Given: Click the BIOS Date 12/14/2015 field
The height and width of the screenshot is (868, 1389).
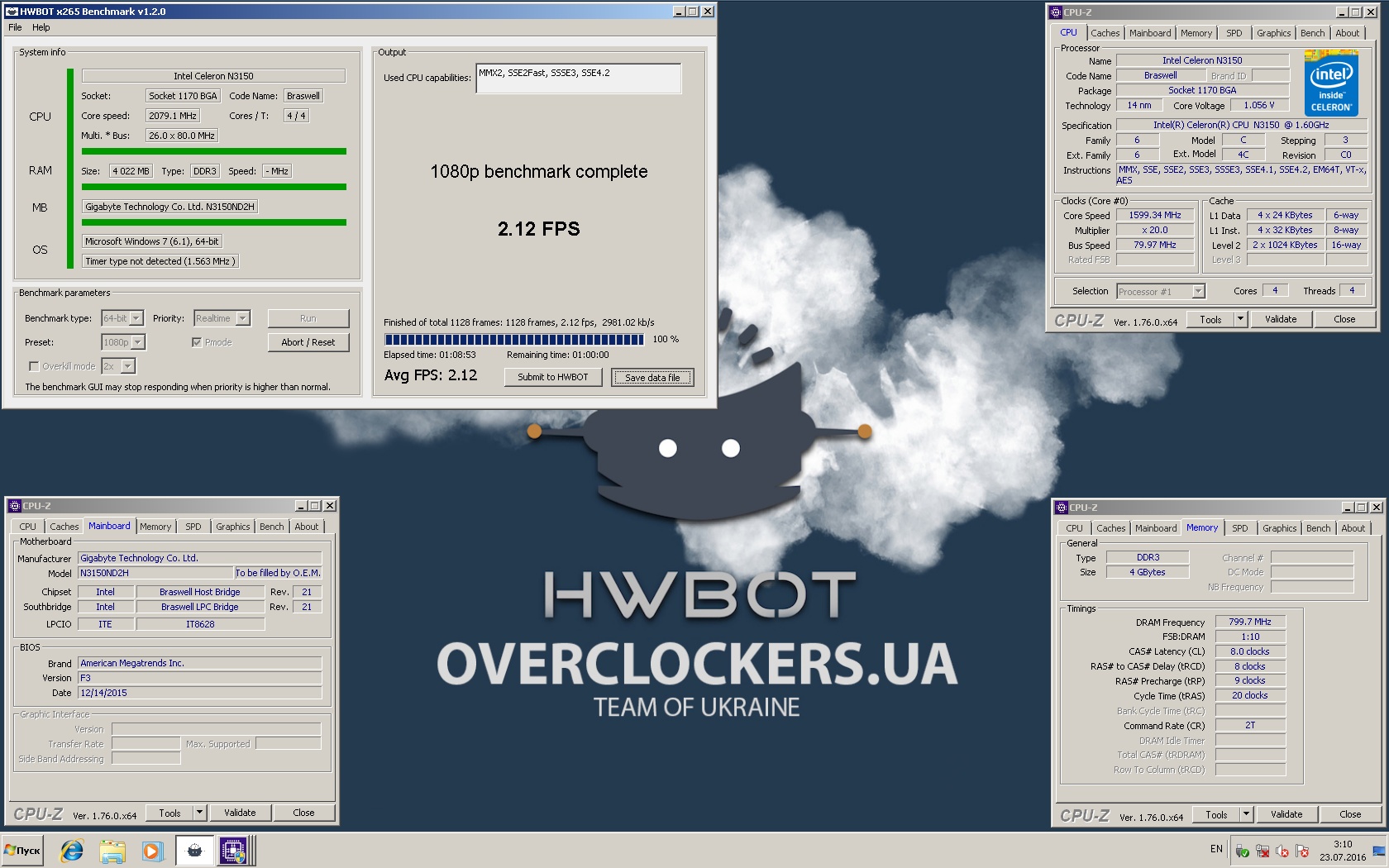Looking at the screenshot, I should 199,693.
